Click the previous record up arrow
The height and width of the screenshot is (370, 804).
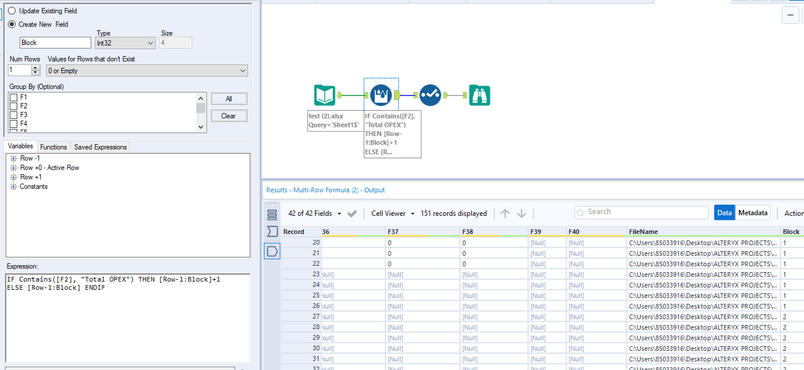point(505,214)
